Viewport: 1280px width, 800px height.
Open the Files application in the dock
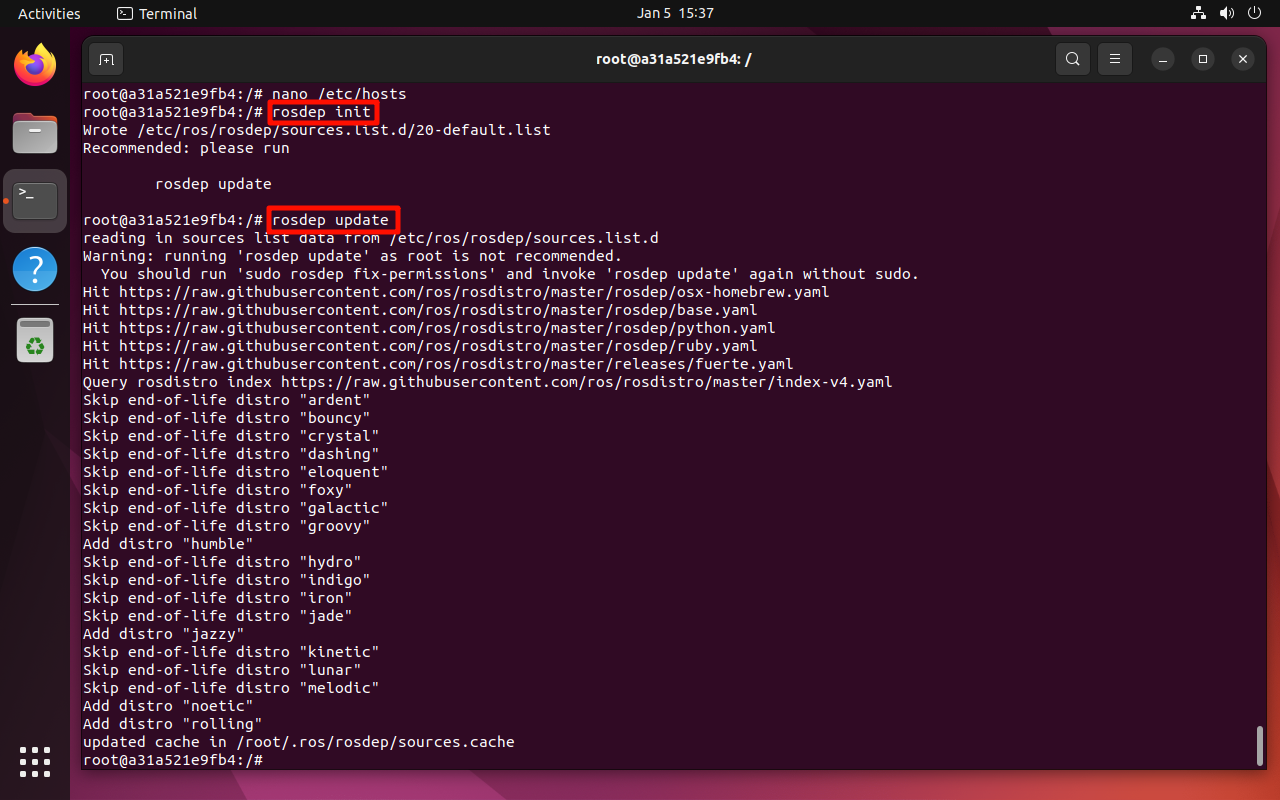pos(35,133)
